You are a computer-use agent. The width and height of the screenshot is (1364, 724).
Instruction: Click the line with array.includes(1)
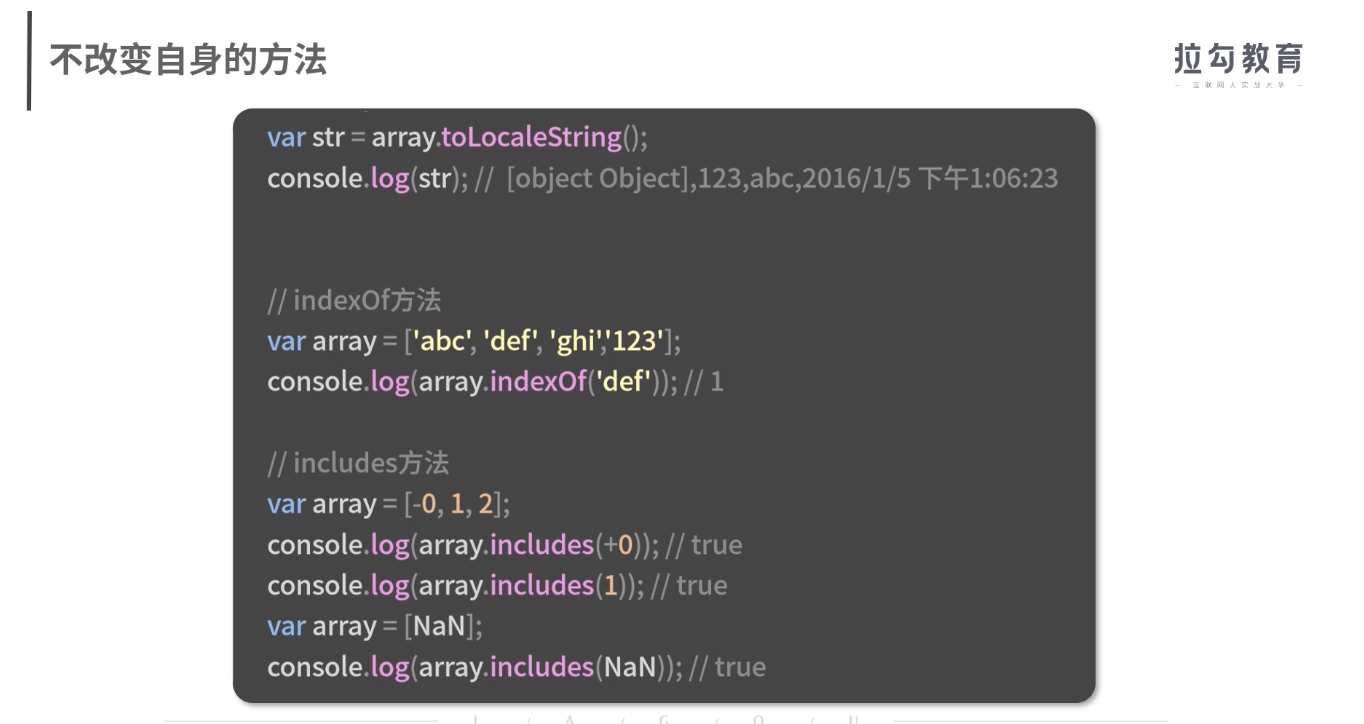[497, 585]
